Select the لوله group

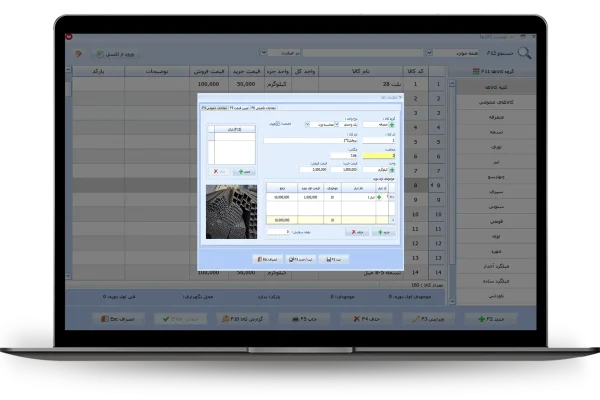click(496, 236)
